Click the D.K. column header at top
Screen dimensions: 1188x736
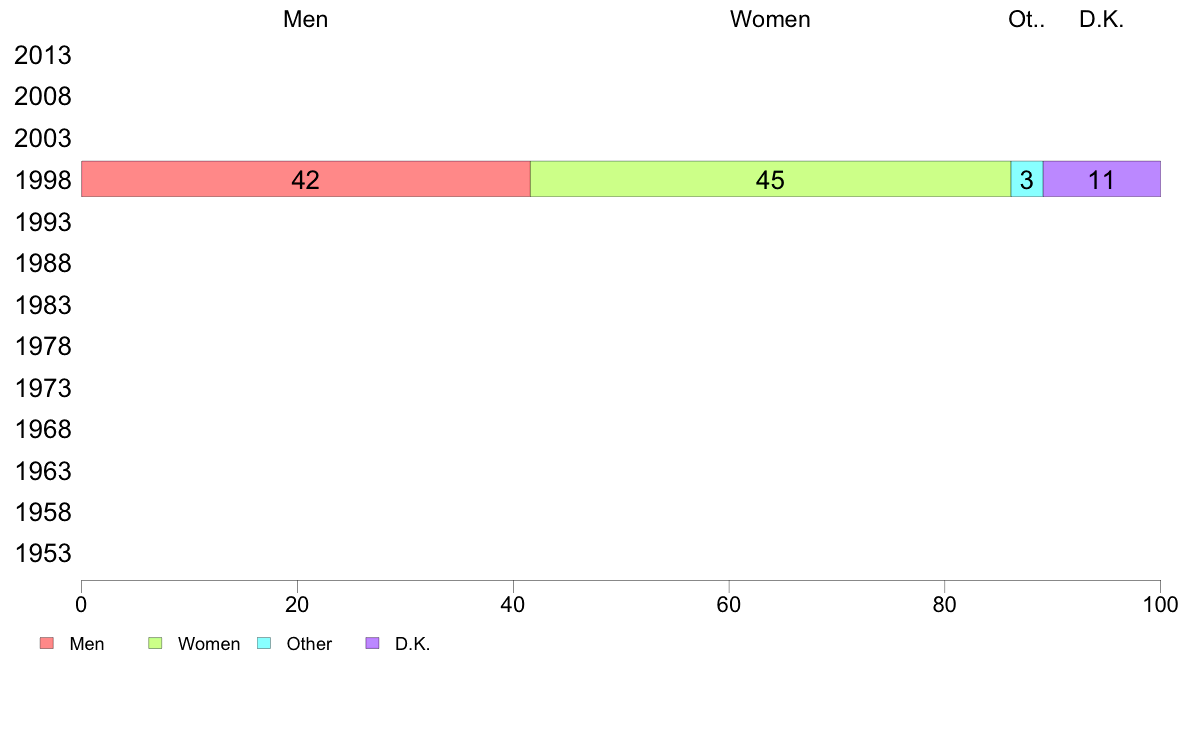1102,19
